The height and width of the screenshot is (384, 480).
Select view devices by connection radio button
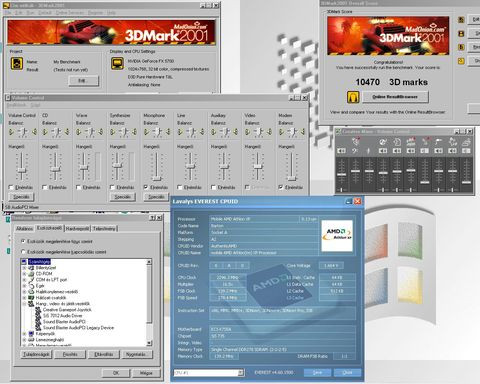pyautogui.click(x=23, y=252)
